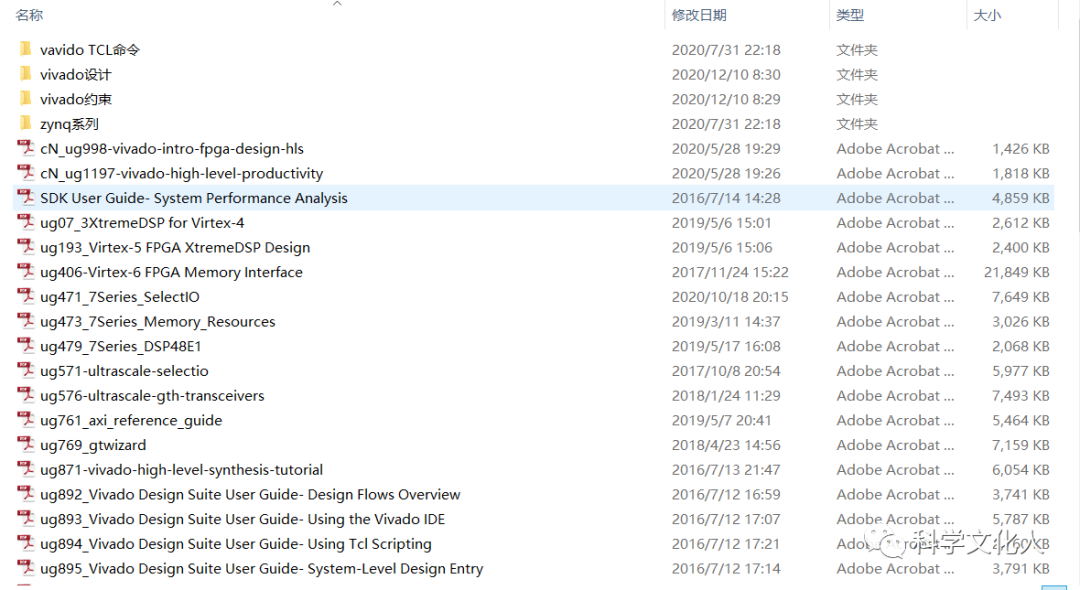Viewport: 1080px width, 590px height.
Task: Click PDF icon of ug769_gtwizard
Action: 25,445
